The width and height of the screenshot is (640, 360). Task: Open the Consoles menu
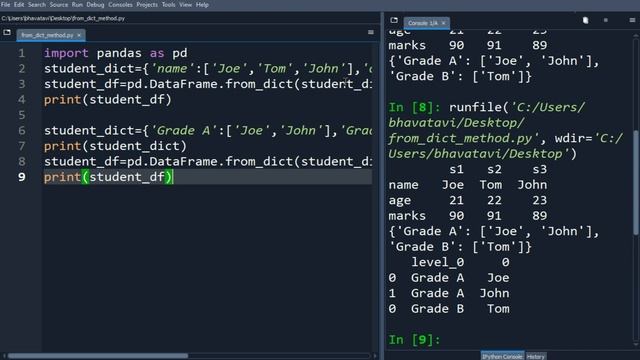tap(120, 5)
